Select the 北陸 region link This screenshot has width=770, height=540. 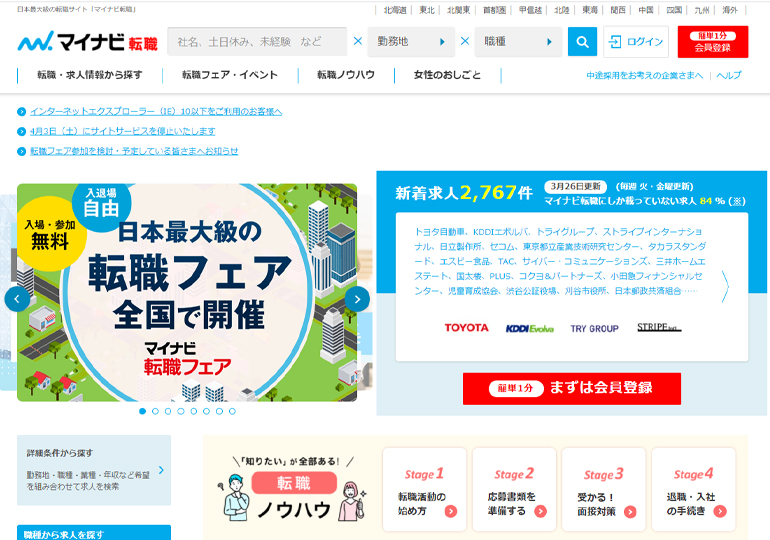561,10
